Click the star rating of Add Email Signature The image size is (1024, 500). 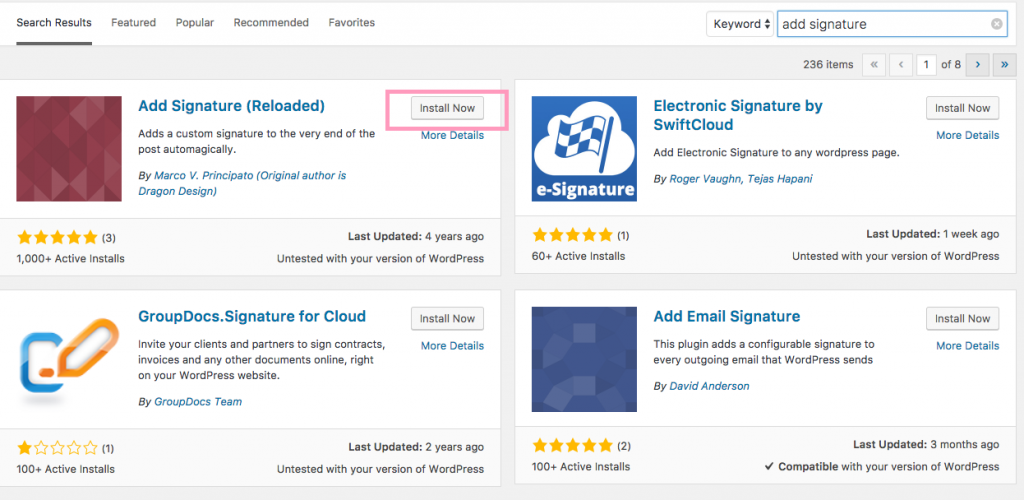pyautogui.click(x=573, y=446)
